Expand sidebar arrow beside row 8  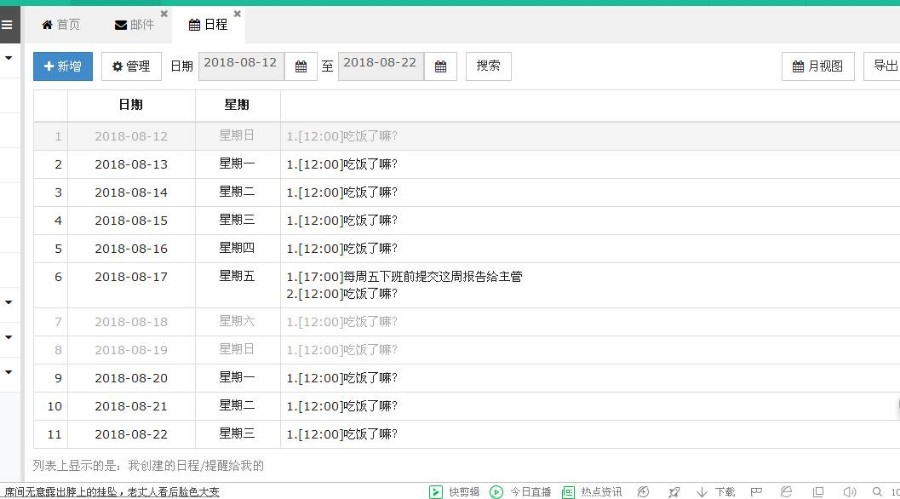point(9,337)
